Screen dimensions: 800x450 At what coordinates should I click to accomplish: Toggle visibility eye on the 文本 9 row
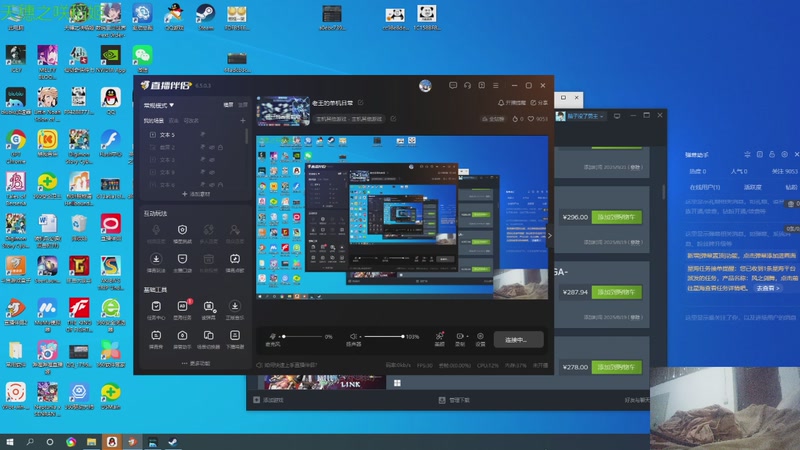[212, 172]
